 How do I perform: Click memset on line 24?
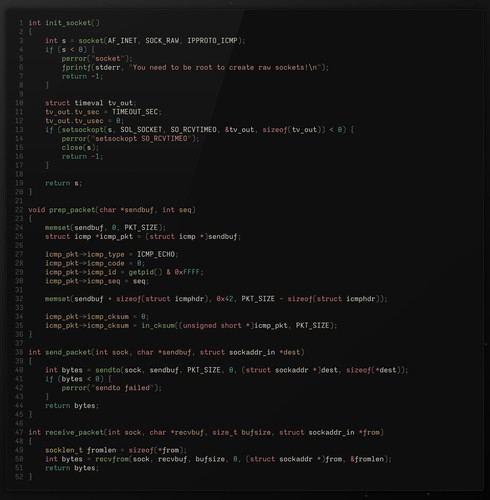(58, 227)
